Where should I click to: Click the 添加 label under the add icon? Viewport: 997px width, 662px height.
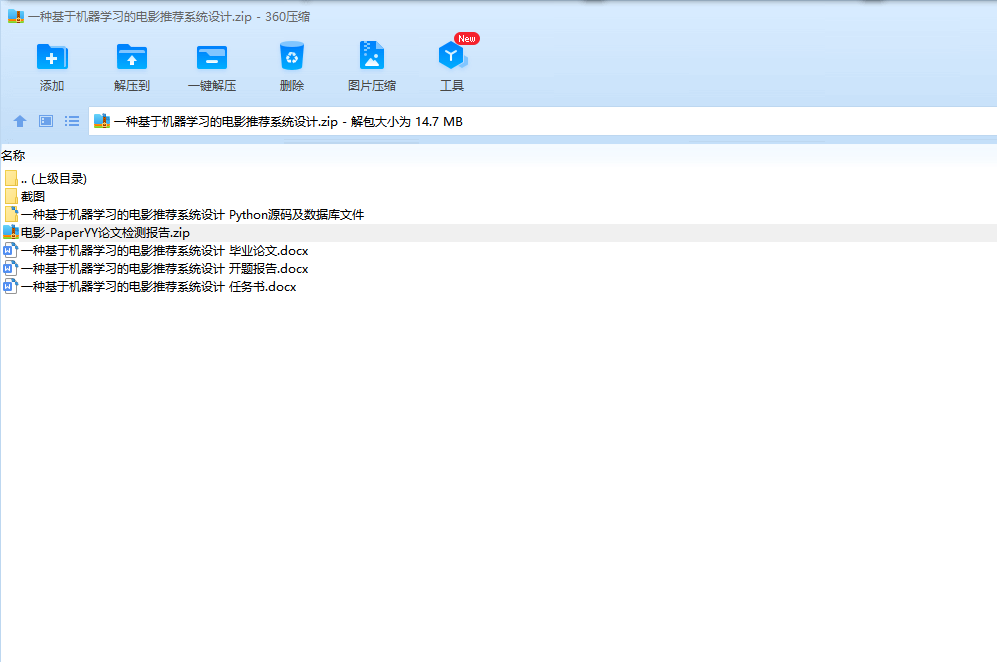coord(52,86)
